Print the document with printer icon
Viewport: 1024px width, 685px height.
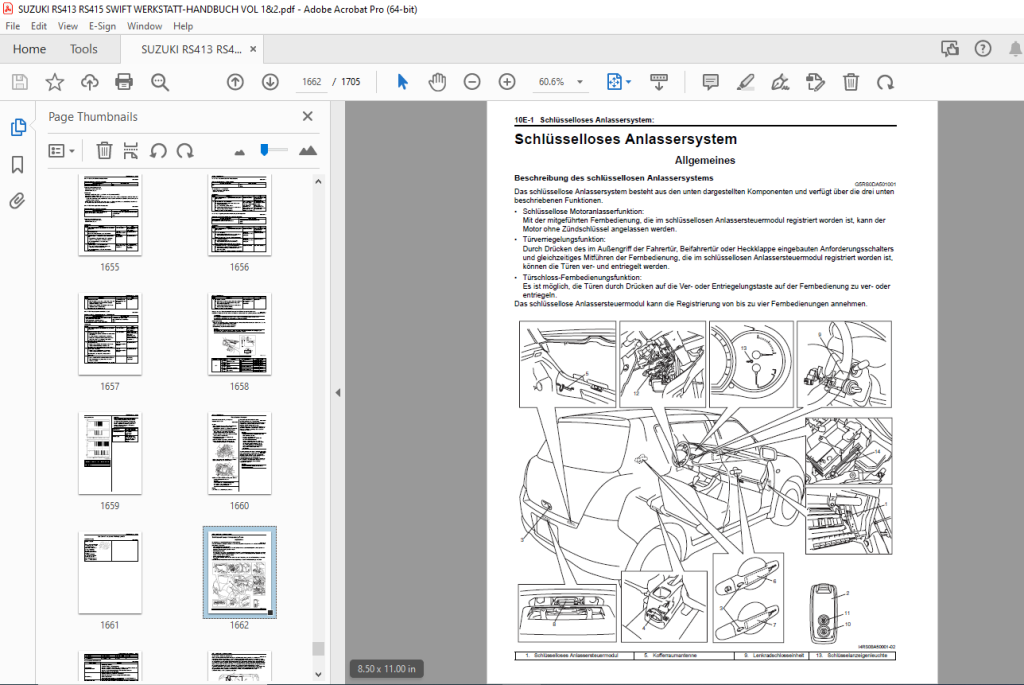[124, 82]
